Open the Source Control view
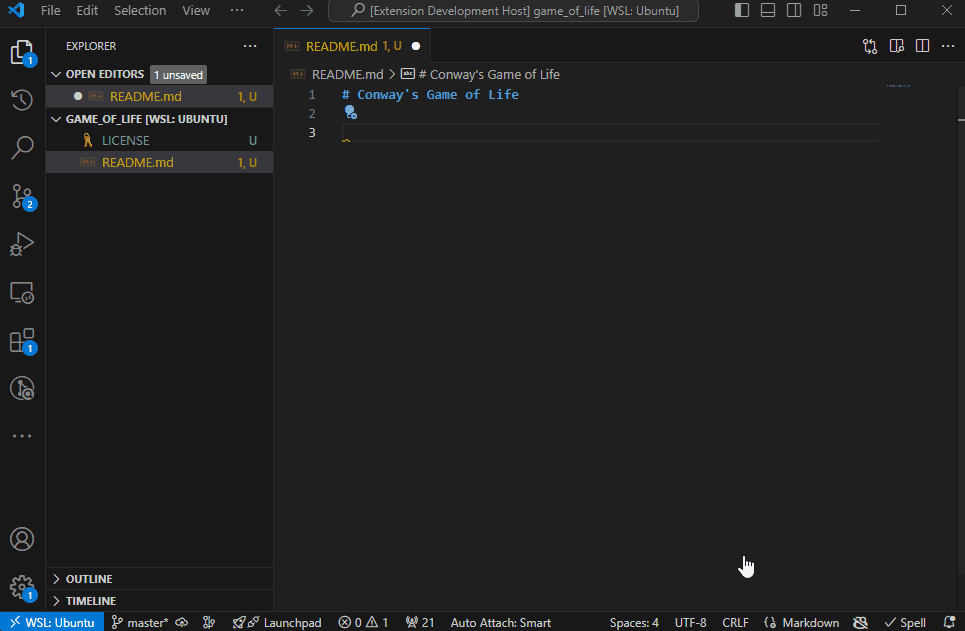The image size is (965, 631). click(22, 196)
